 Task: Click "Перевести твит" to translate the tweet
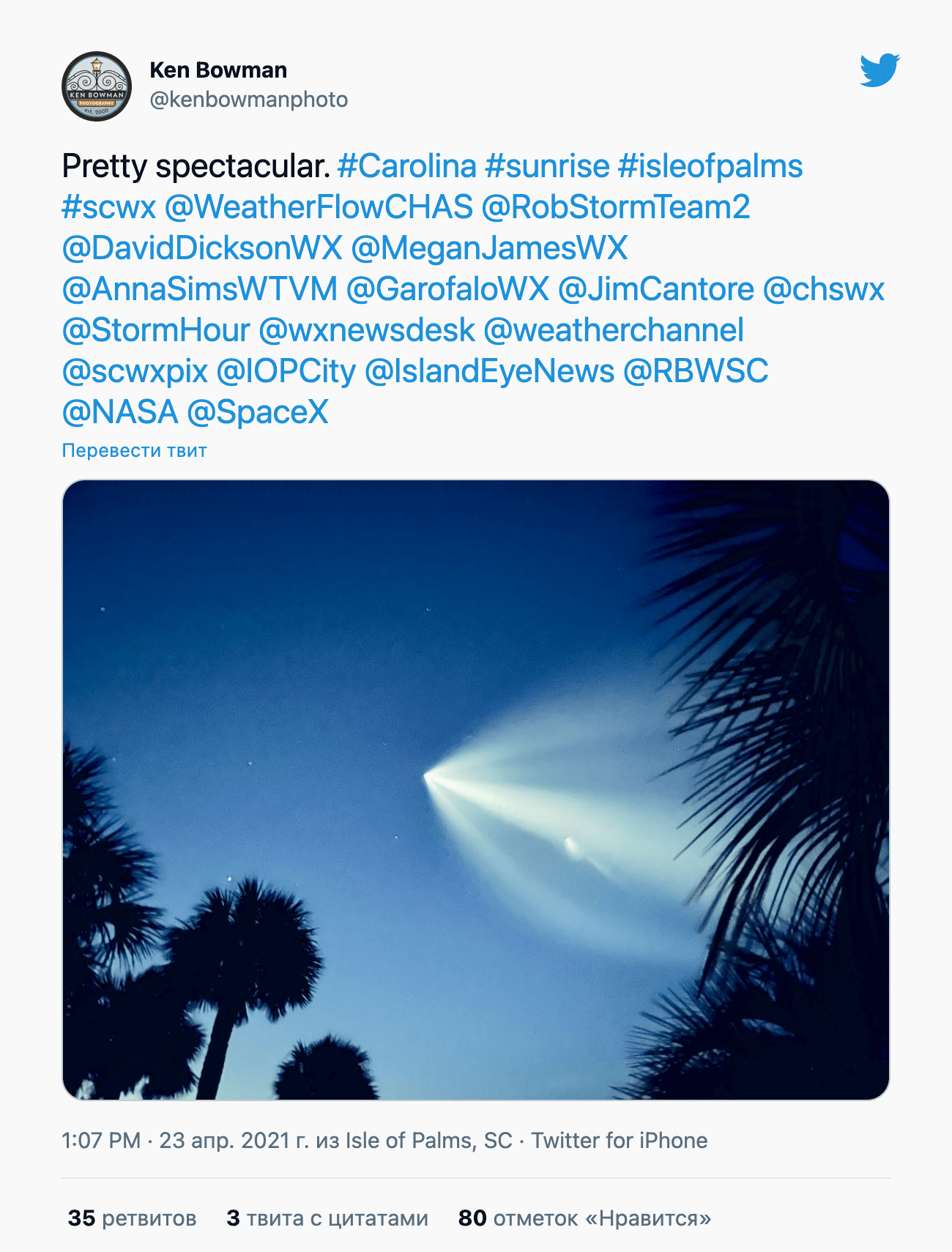point(134,450)
